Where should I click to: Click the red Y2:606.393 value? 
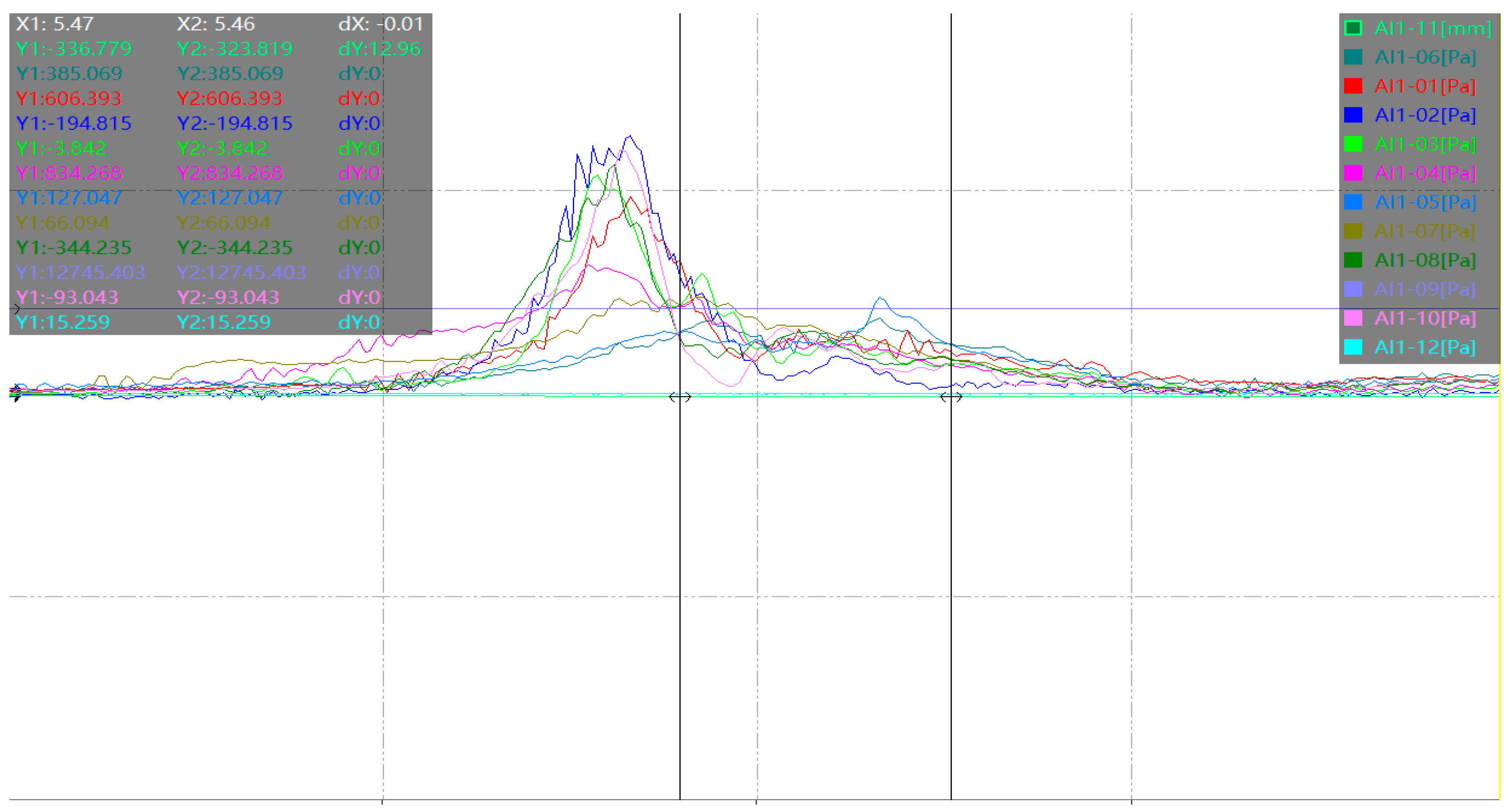coord(230,99)
